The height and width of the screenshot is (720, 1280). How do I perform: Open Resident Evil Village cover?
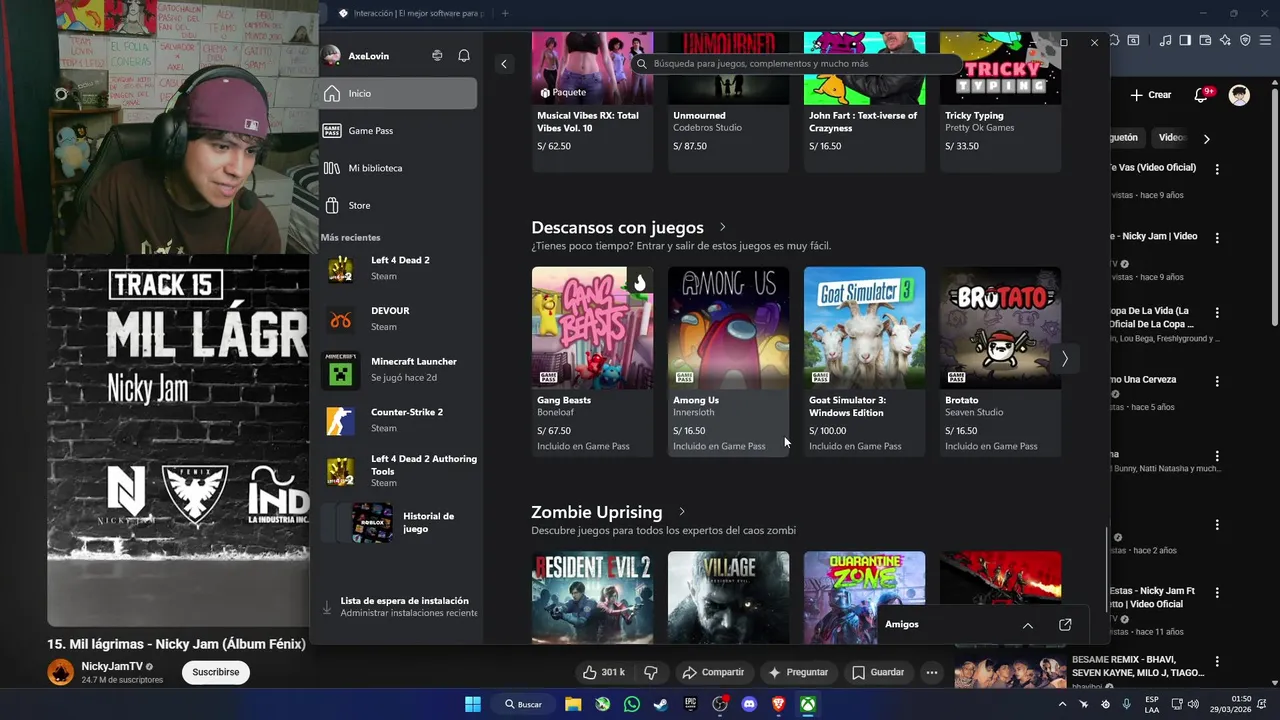pyautogui.click(x=728, y=598)
